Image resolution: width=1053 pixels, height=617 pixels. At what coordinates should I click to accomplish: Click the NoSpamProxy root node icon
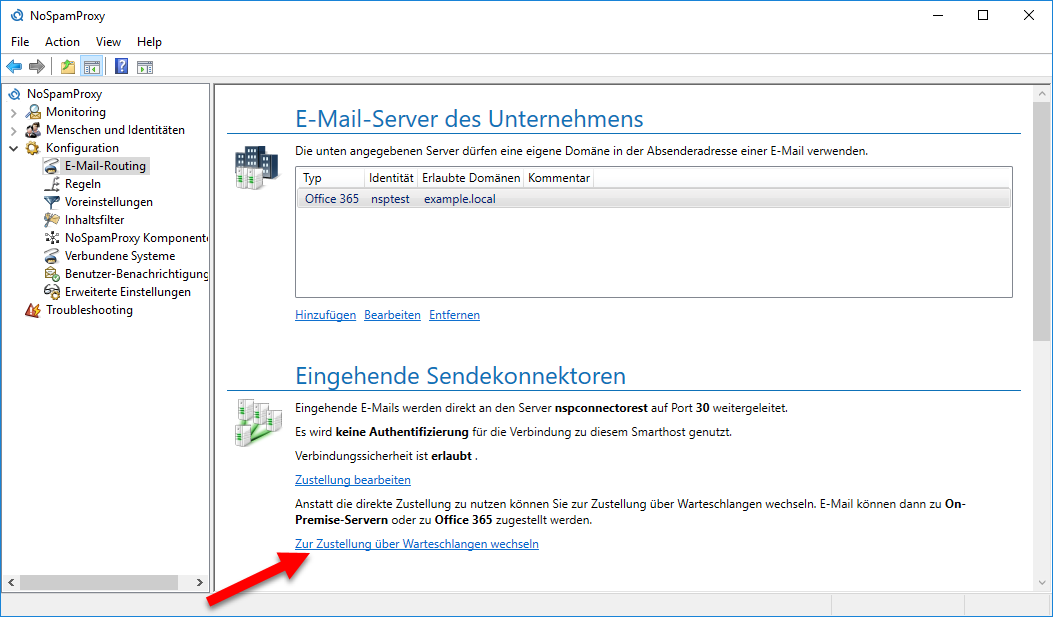pyautogui.click(x=15, y=94)
